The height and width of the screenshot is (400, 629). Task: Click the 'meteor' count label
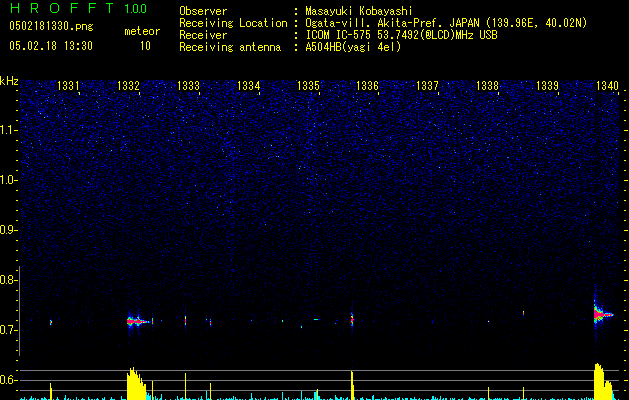142,31
